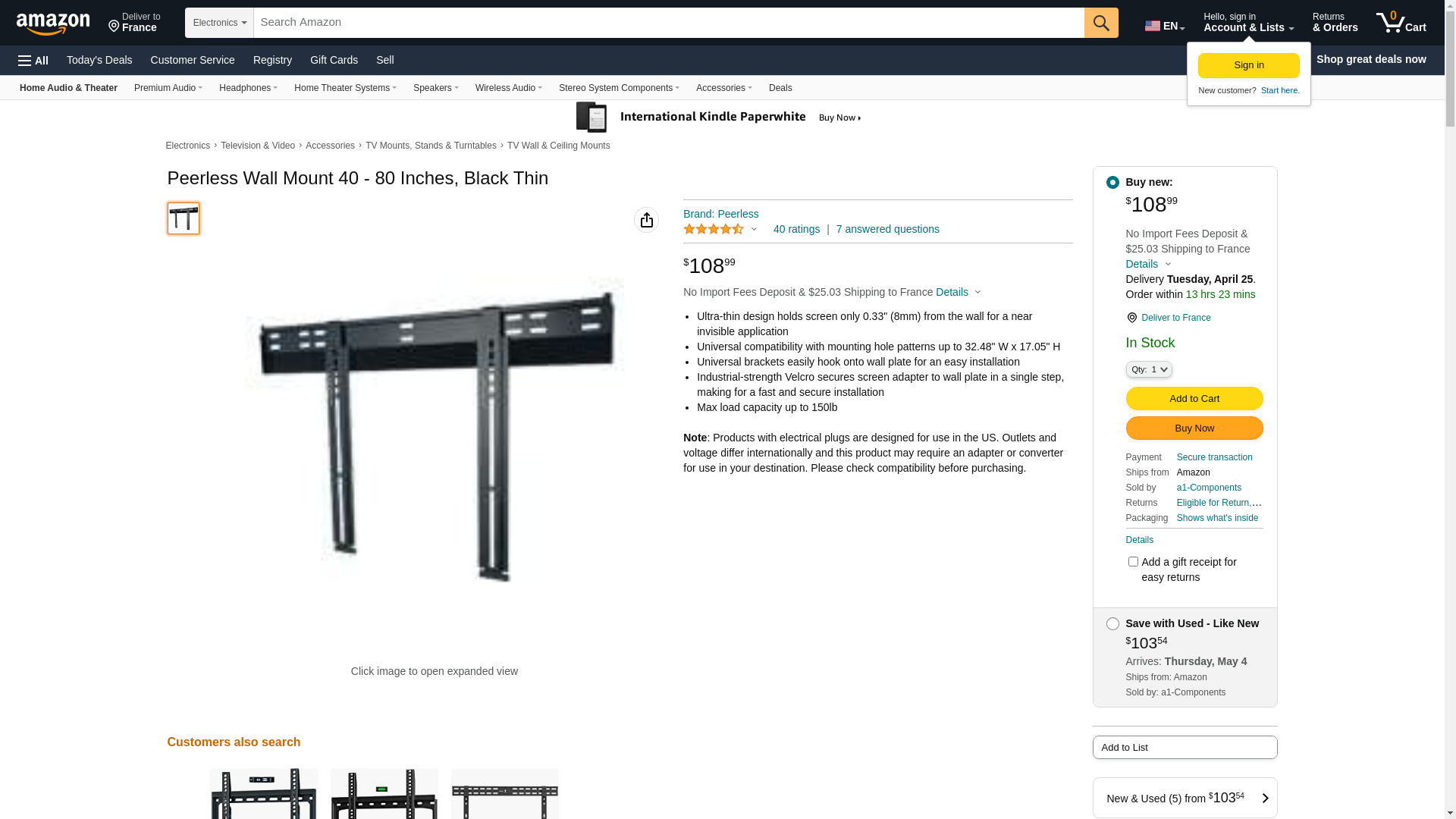Image resolution: width=1456 pixels, height=819 pixels.
Task: Click the Deliver to France location icon
Action: (1131, 318)
